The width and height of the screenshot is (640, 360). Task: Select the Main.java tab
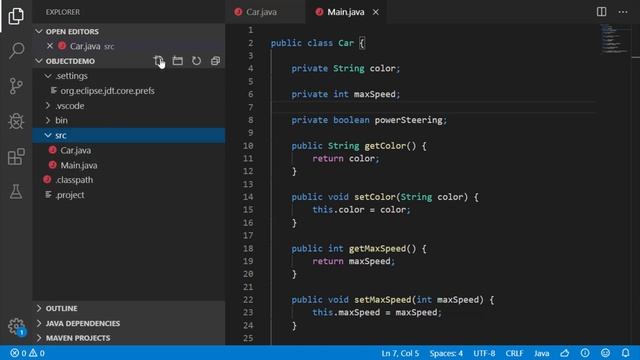point(346,12)
